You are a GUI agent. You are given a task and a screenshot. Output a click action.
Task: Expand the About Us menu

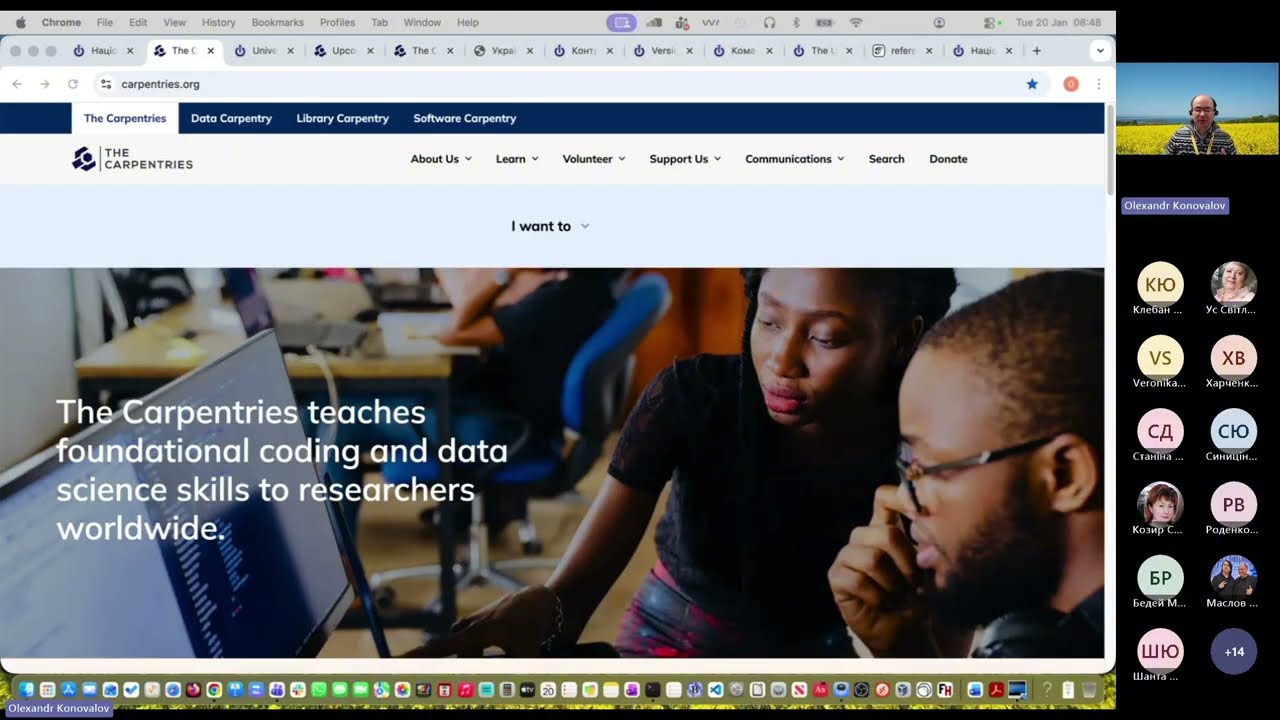[x=441, y=159]
